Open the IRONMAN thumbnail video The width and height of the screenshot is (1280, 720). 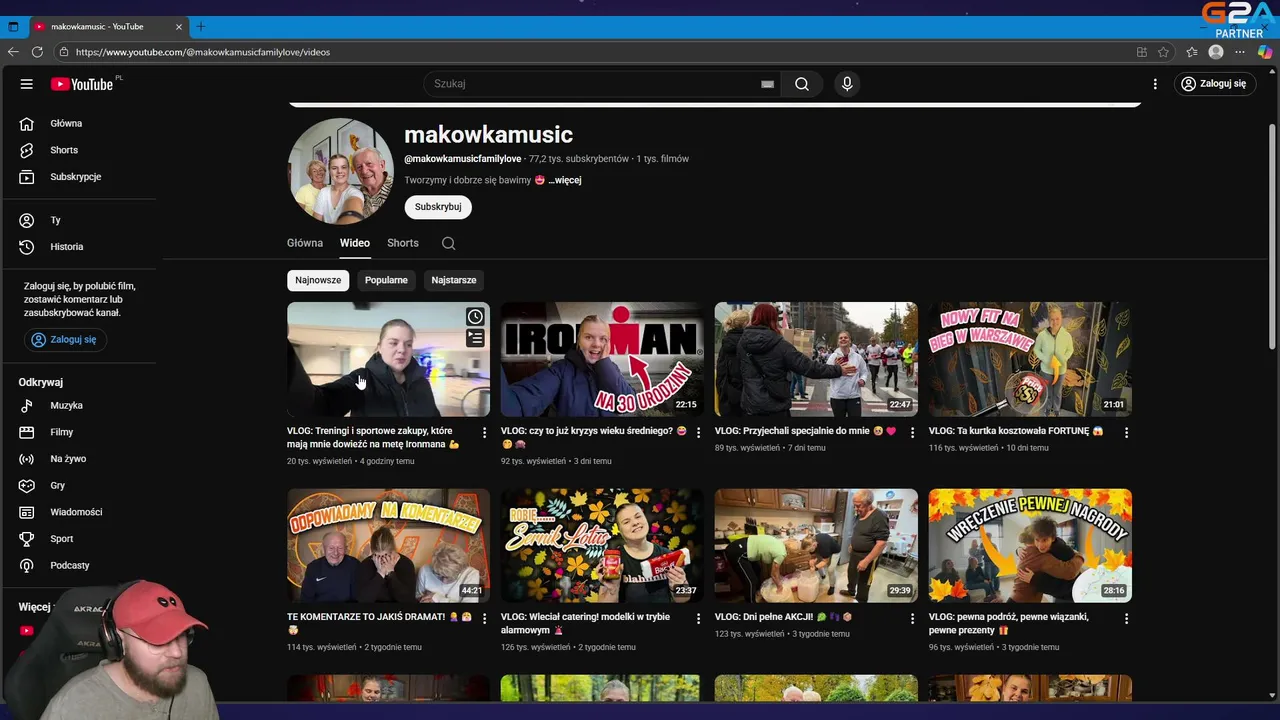pyautogui.click(x=602, y=359)
